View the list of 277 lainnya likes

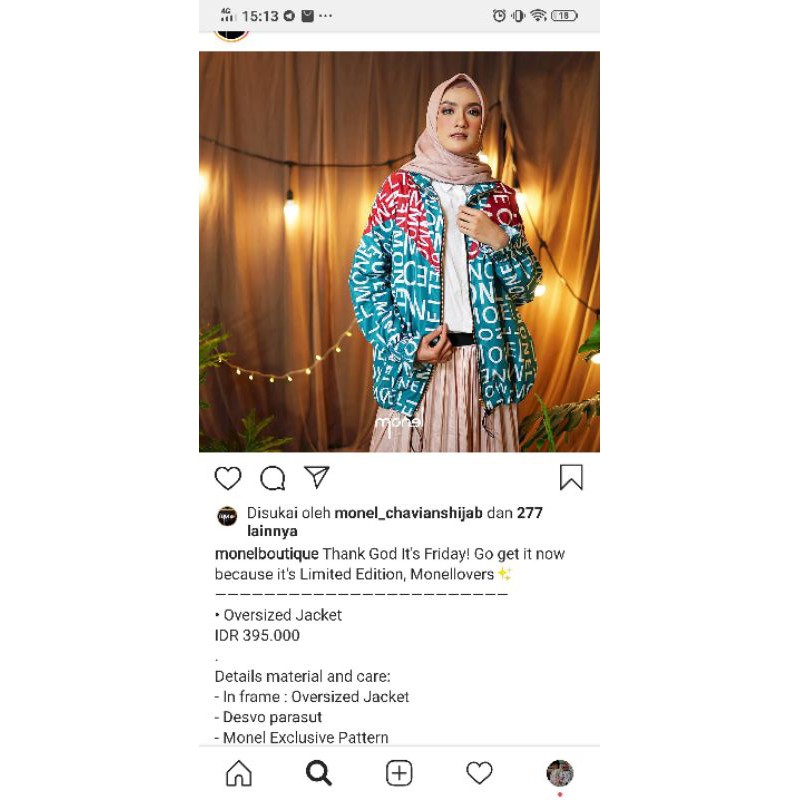point(272,531)
